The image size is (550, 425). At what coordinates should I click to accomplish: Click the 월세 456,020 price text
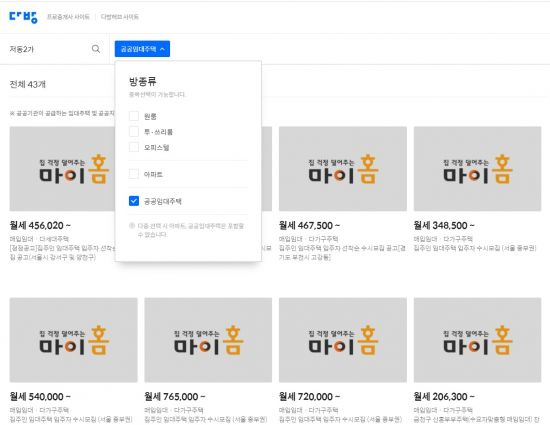pos(40,225)
